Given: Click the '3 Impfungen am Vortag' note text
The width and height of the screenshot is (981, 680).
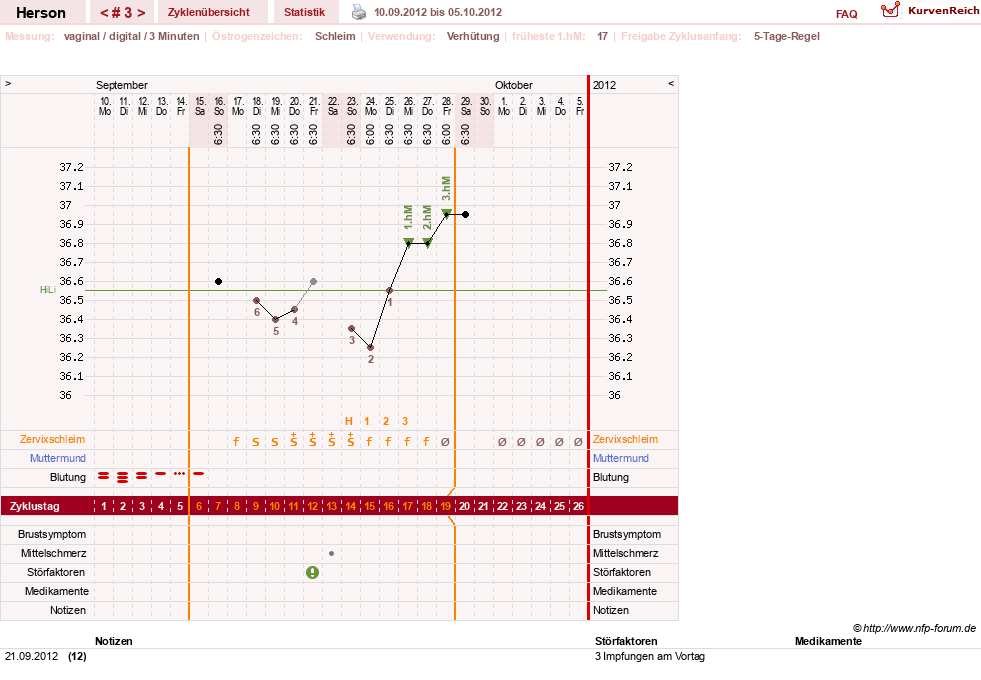Looking at the screenshot, I should pos(650,656).
